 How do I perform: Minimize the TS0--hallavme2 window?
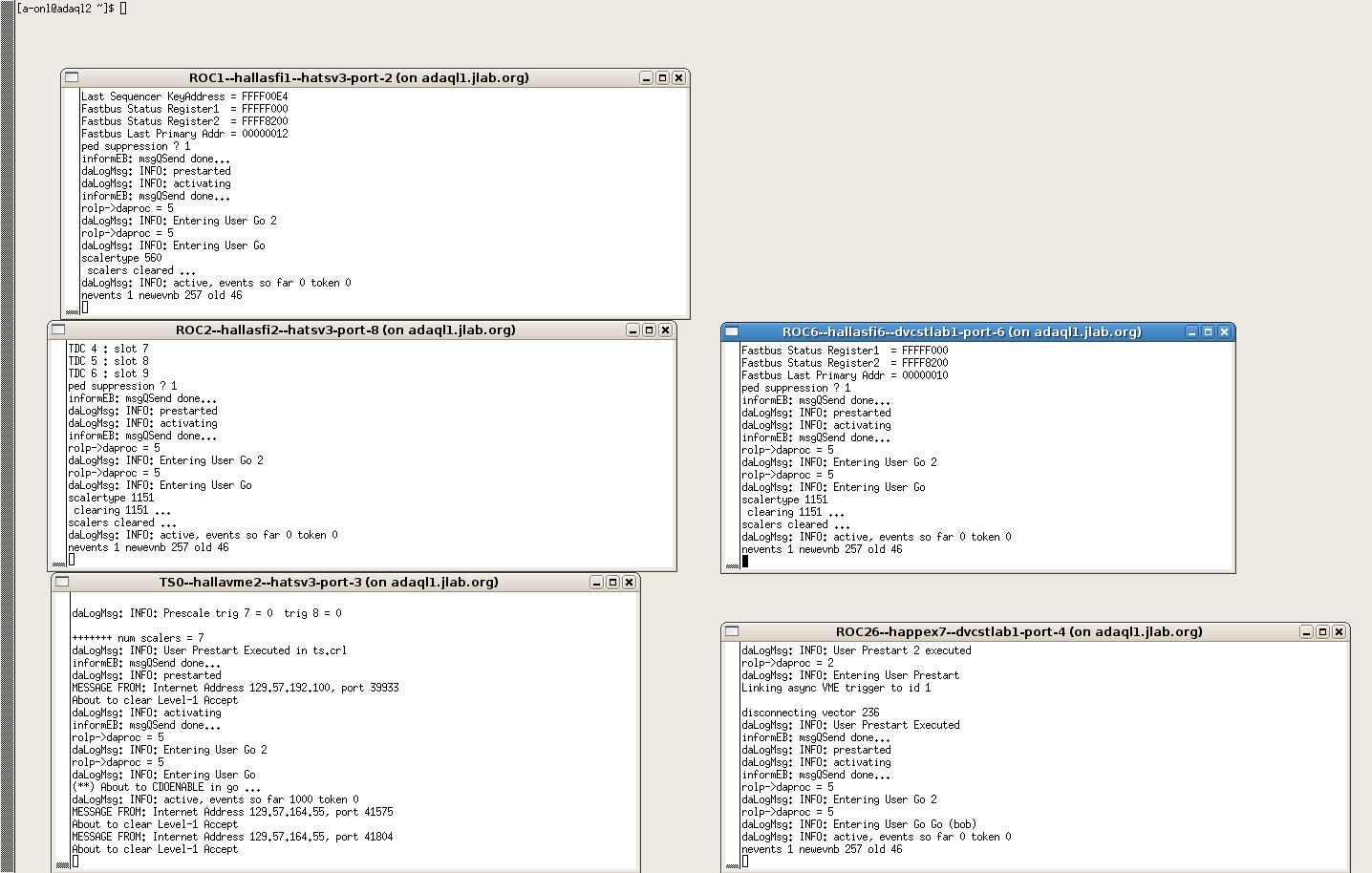click(x=596, y=583)
